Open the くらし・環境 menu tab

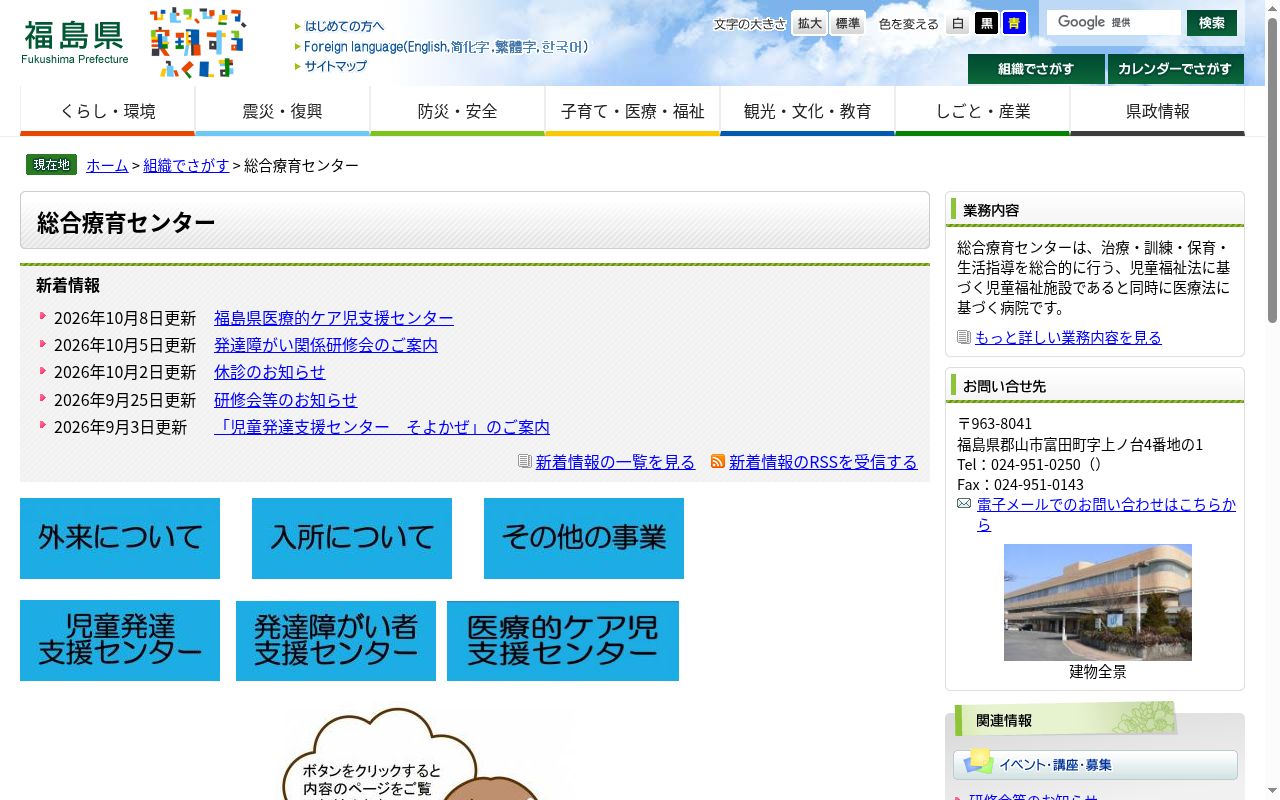pos(108,111)
